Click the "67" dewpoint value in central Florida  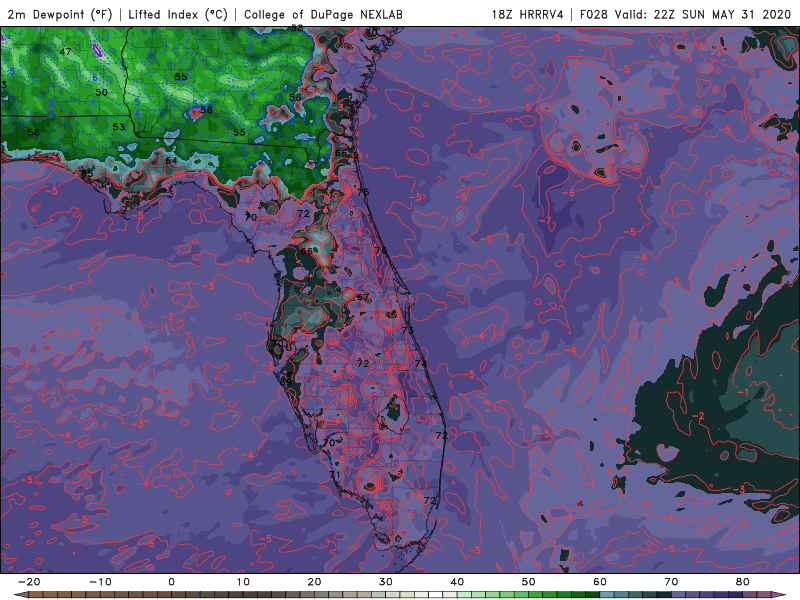(363, 297)
